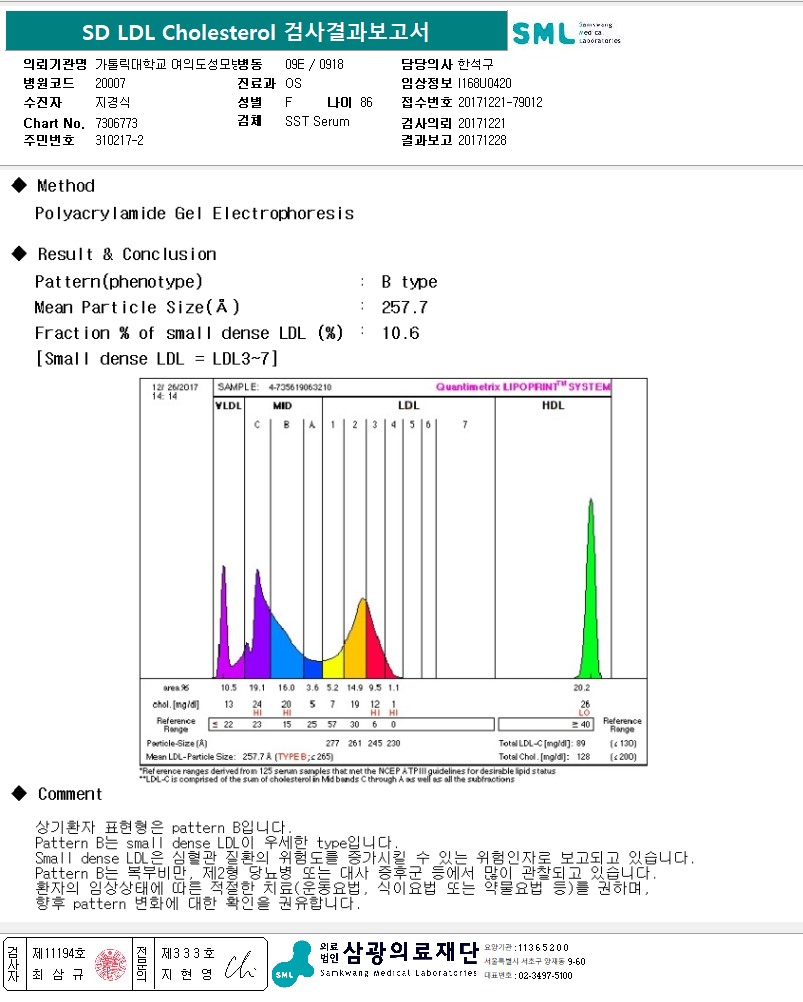Click the HDL reference range box '≥ 40'
This screenshot has height=1002, width=803.
tap(546, 724)
